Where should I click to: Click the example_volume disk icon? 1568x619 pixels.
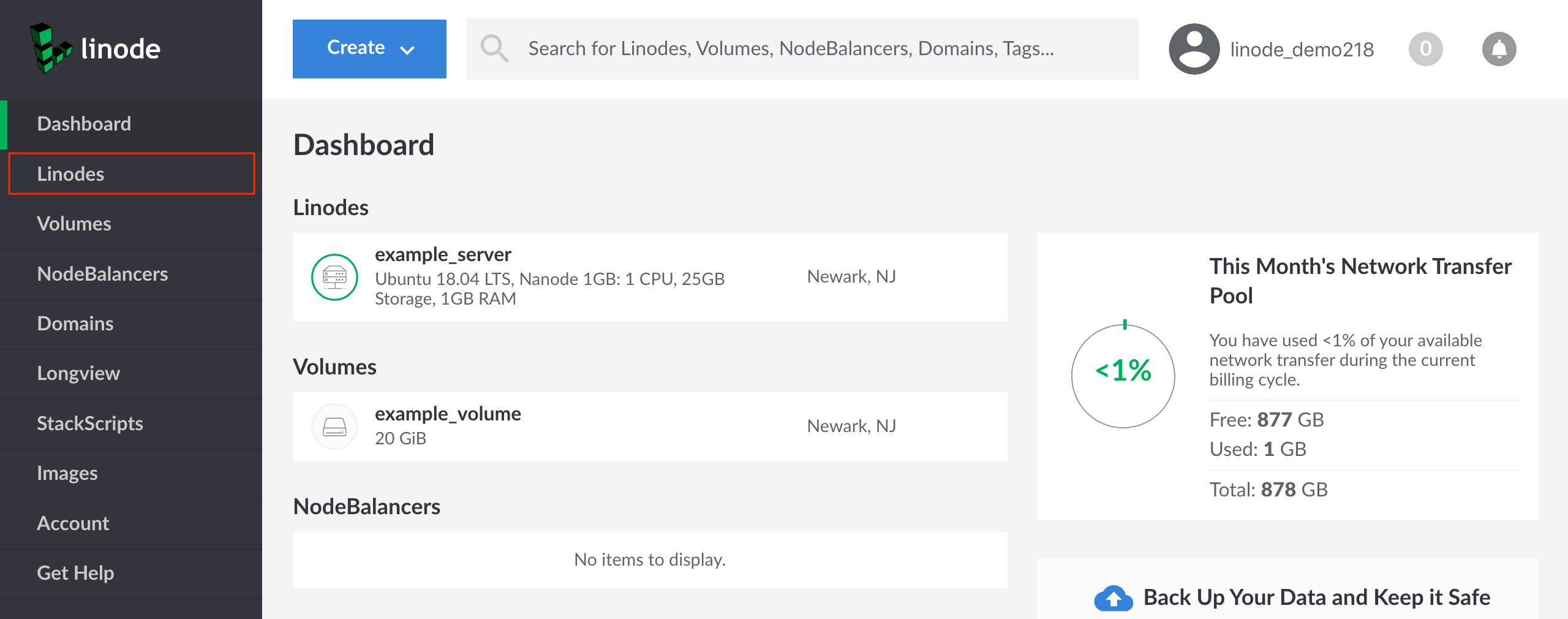pyautogui.click(x=334, y=427)
